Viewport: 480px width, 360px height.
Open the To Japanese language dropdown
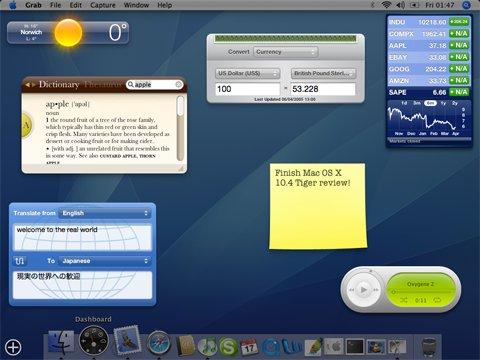pos(105,261)
